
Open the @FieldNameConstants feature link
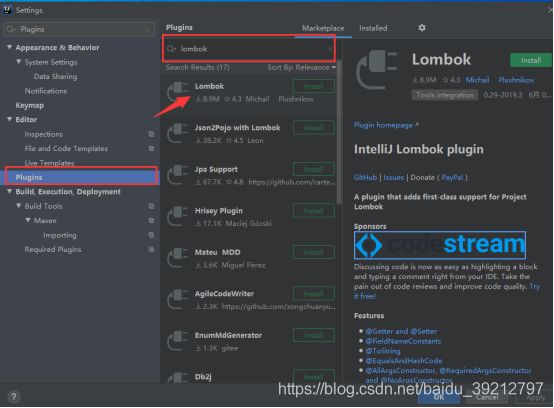click(x=403, y=341)
